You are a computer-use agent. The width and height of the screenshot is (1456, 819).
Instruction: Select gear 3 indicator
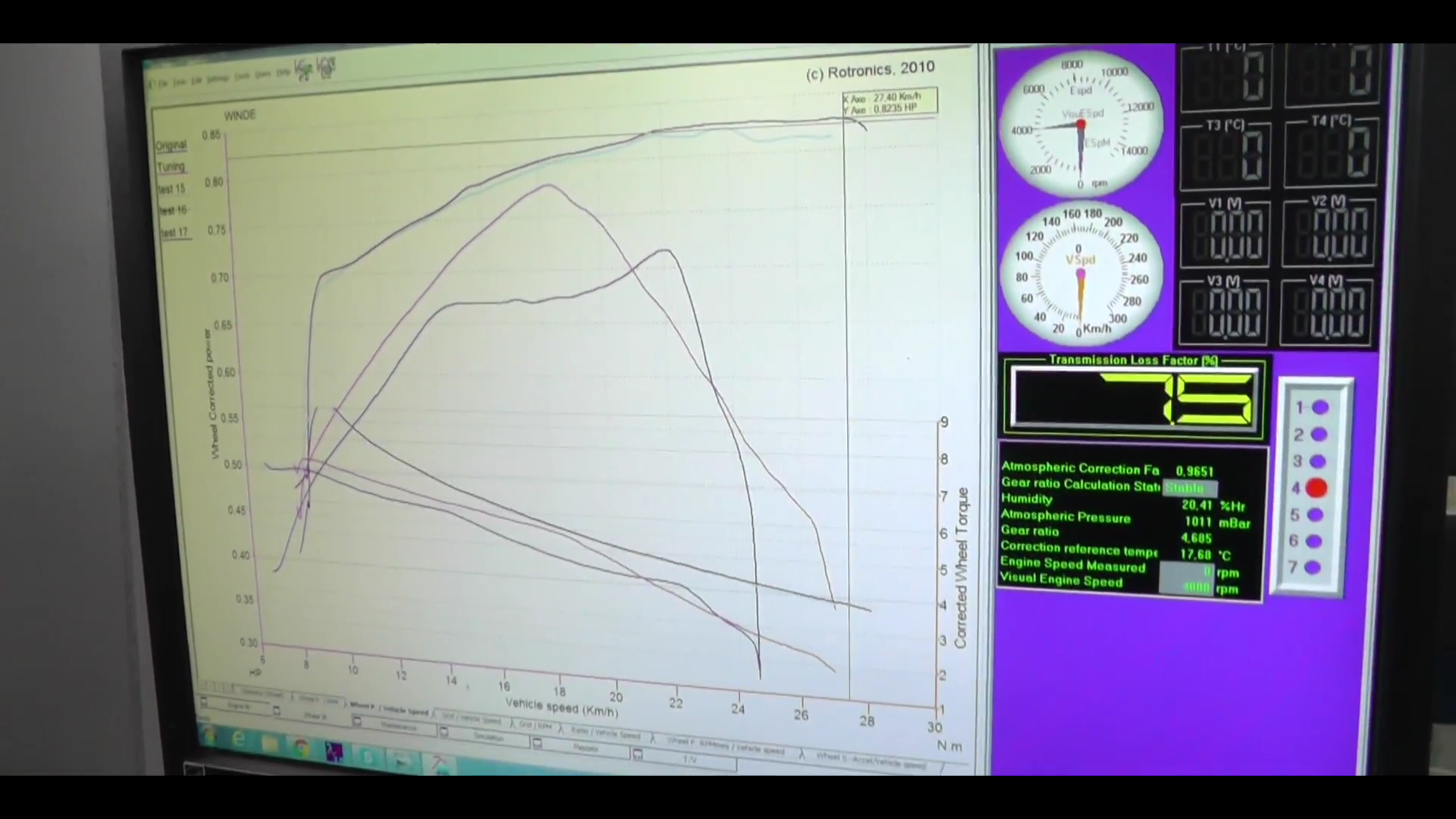pos(1319,461)
